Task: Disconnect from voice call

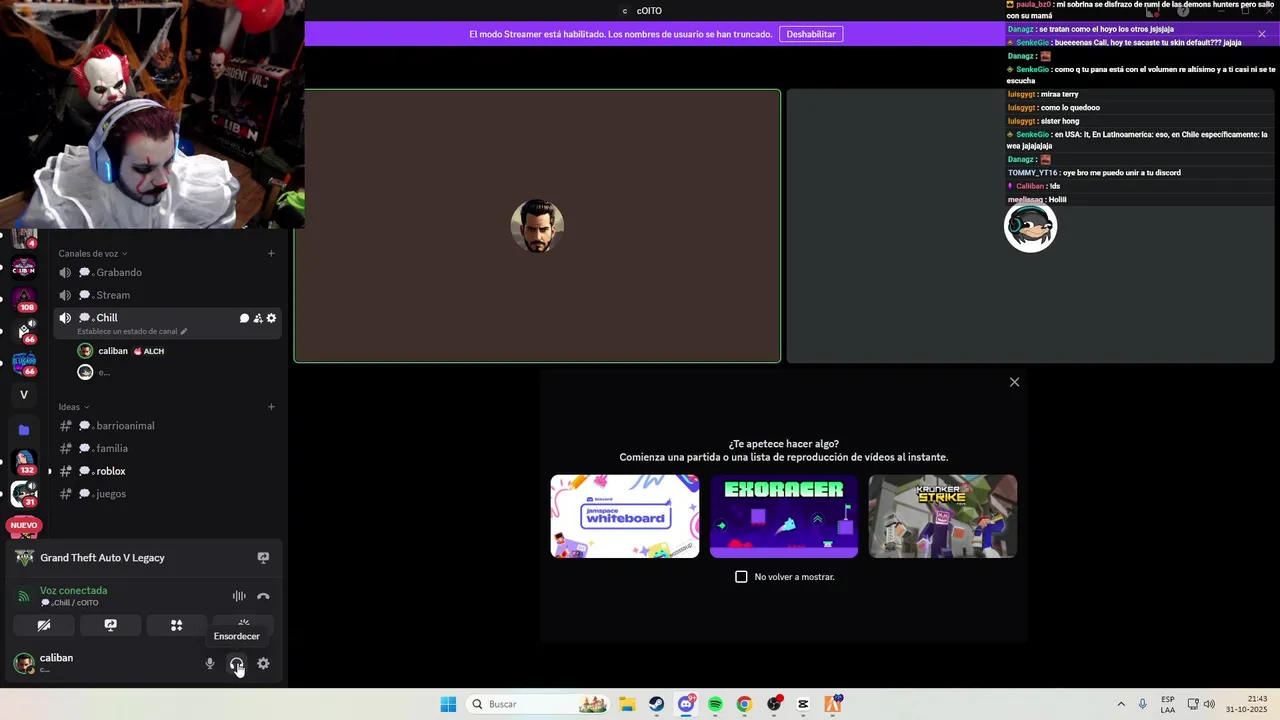Action: 263,596
